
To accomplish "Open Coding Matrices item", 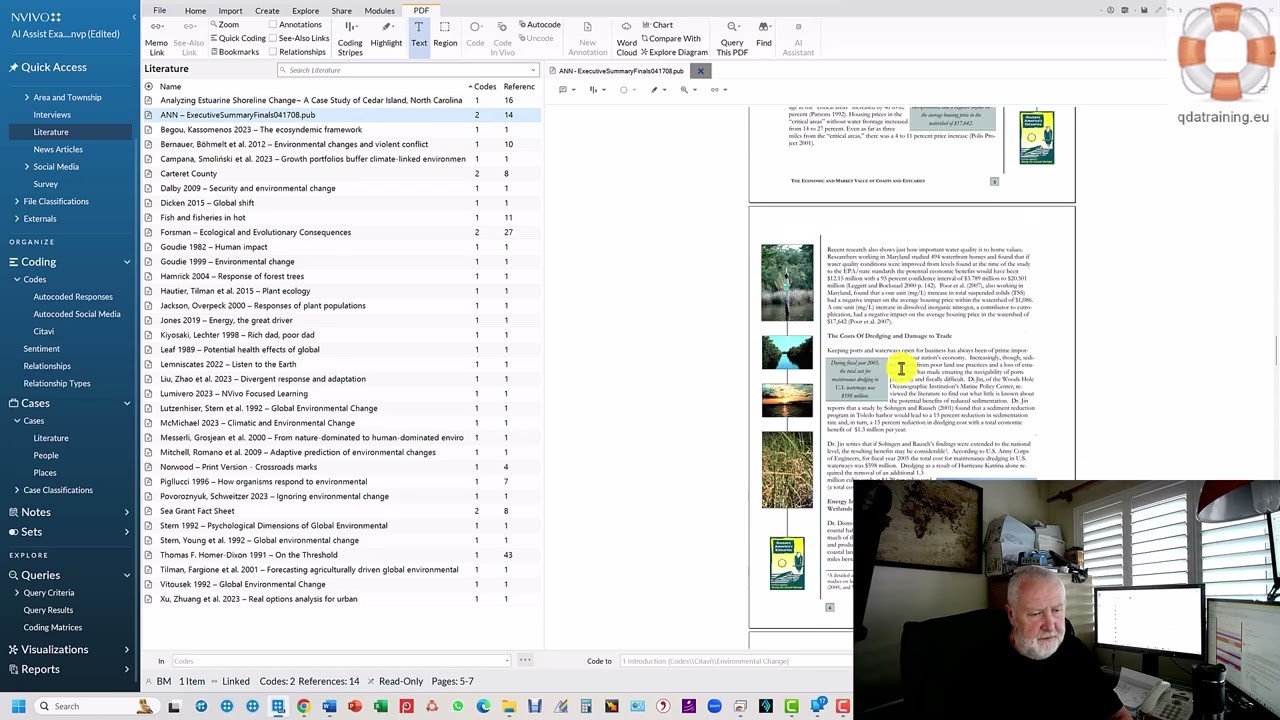I will [52, 628].
